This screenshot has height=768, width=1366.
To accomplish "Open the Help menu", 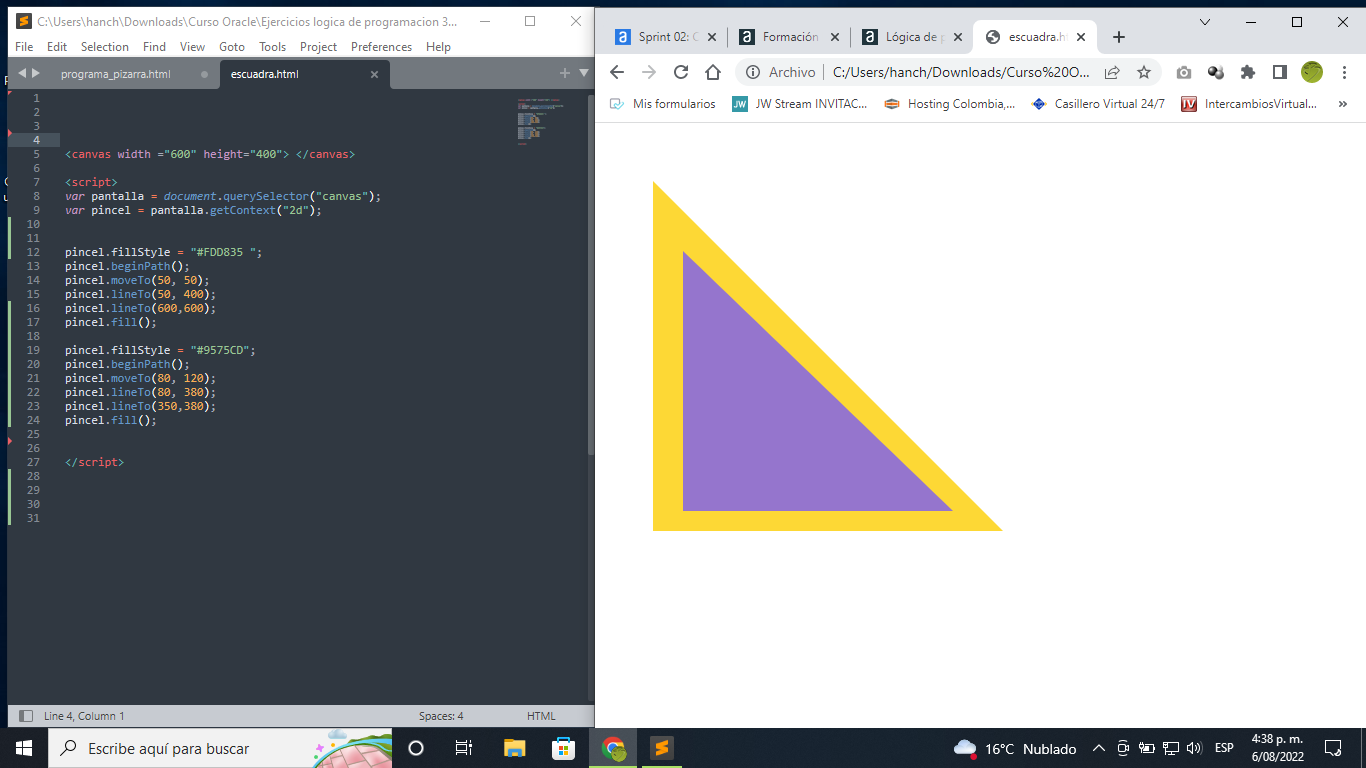I will click(438, 47).
